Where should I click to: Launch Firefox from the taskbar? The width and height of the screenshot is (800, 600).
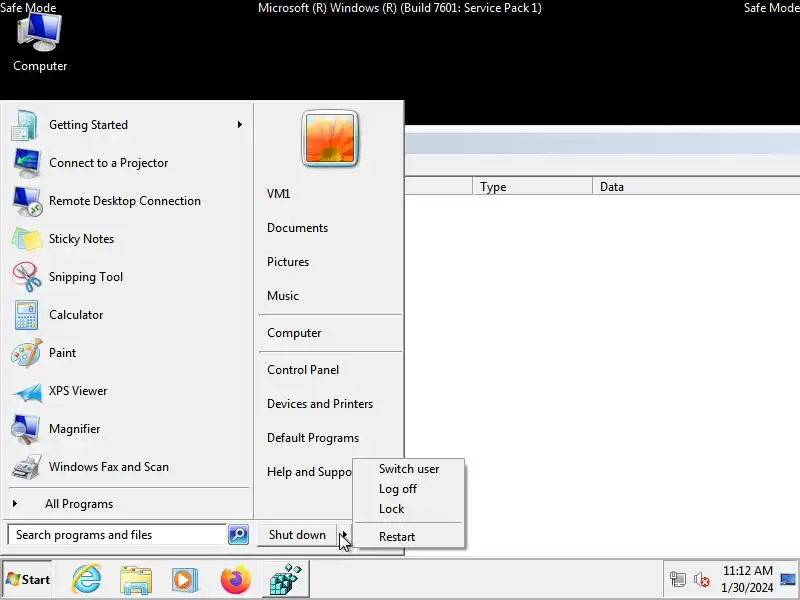pyautogui.click(x=235, y=580)
